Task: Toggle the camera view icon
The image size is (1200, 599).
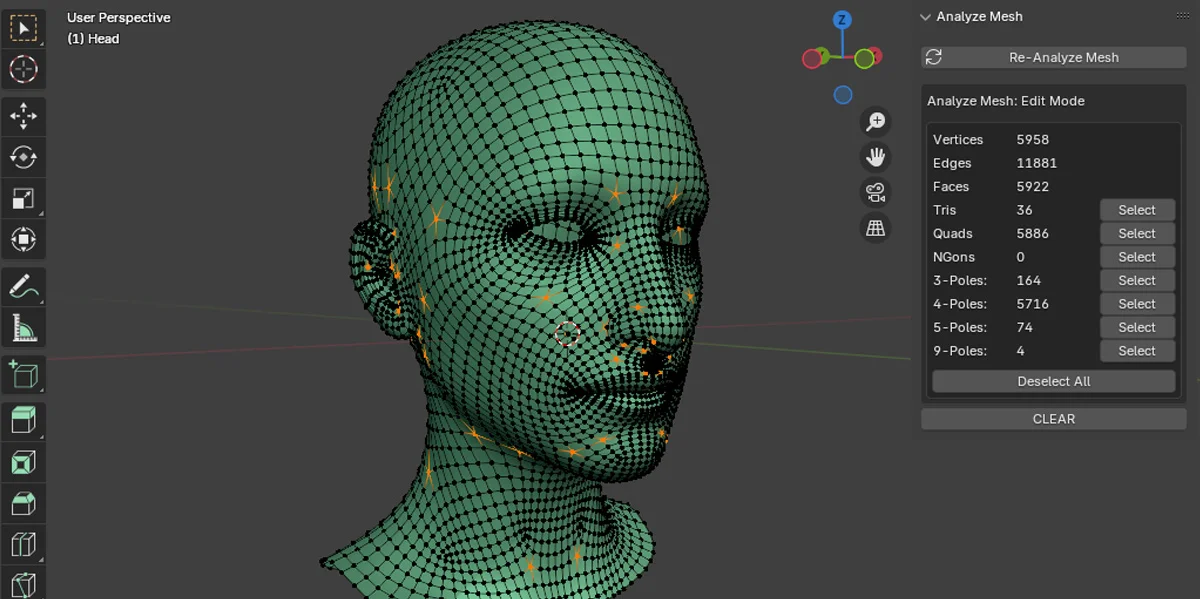Action: (875, 192)
